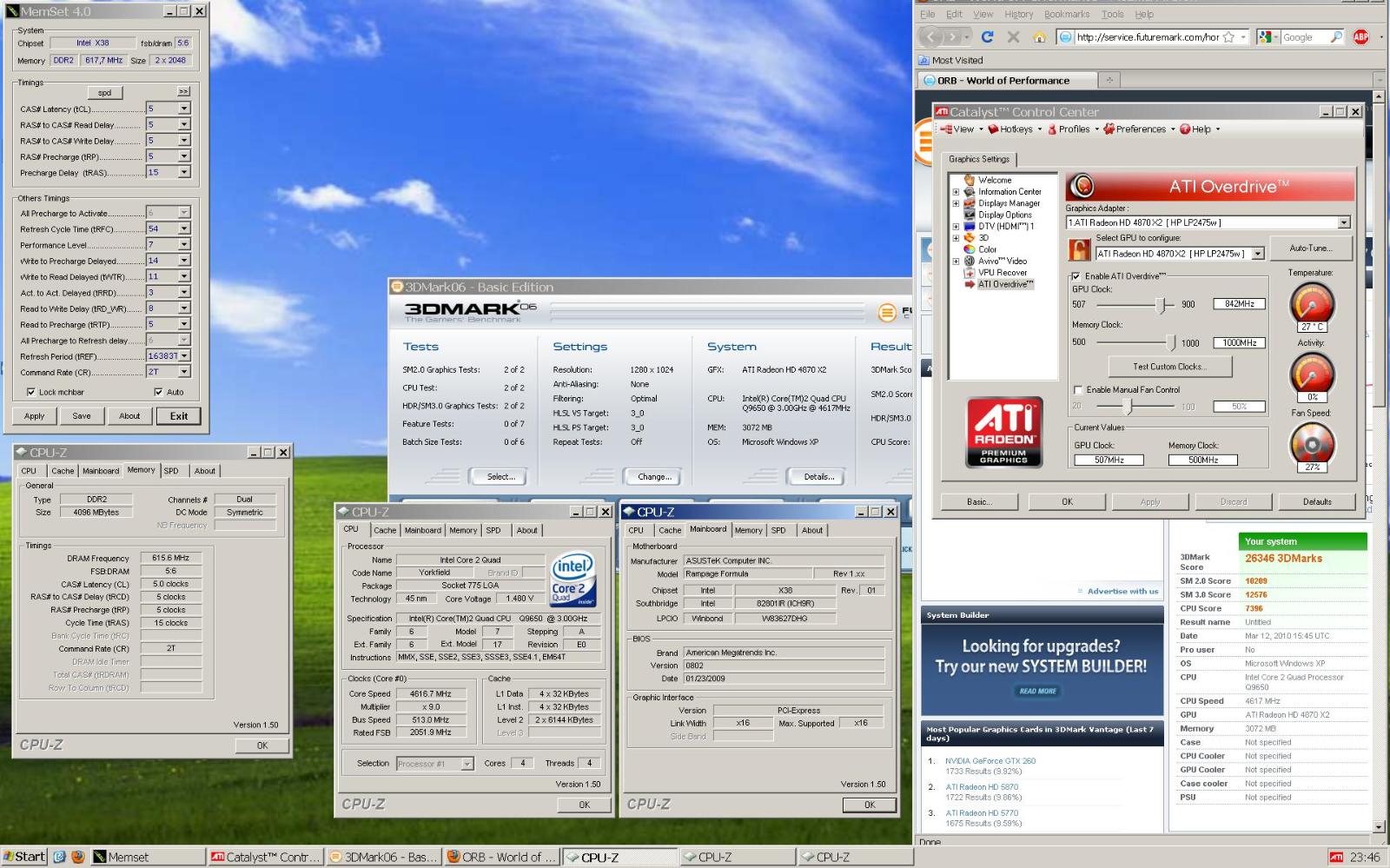Enable Manual Fan Control checkbox

click(1078, 390)
